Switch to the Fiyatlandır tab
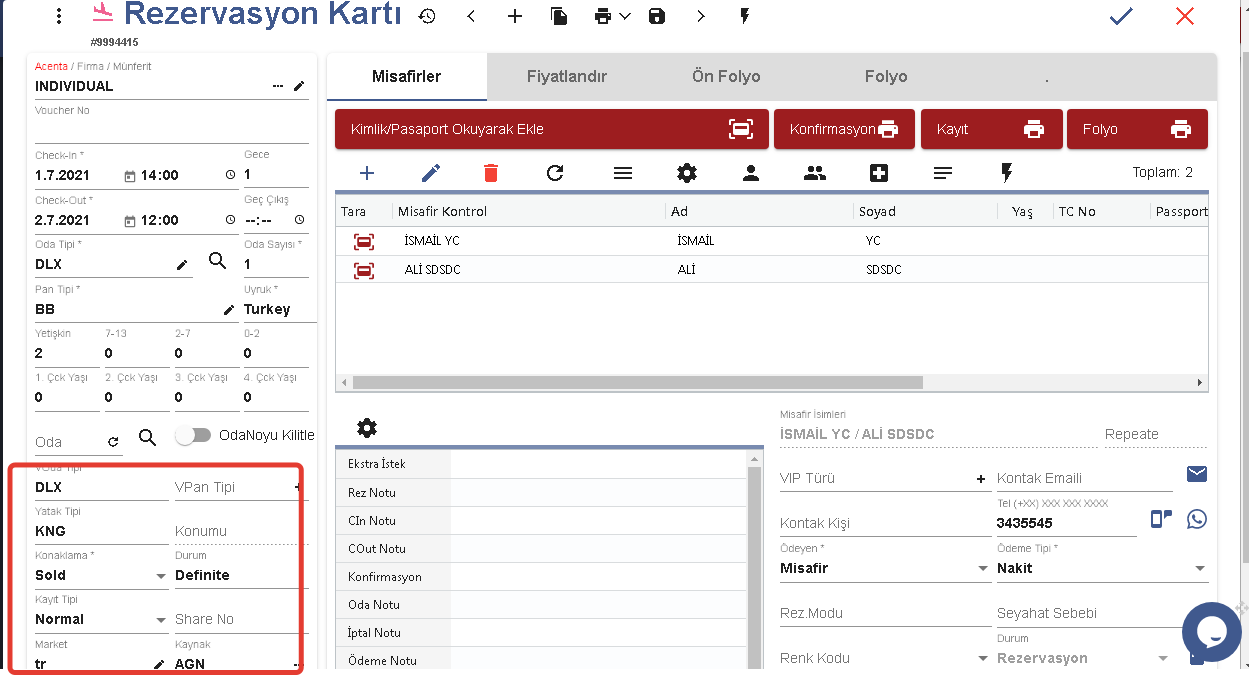 click(567, 76)
